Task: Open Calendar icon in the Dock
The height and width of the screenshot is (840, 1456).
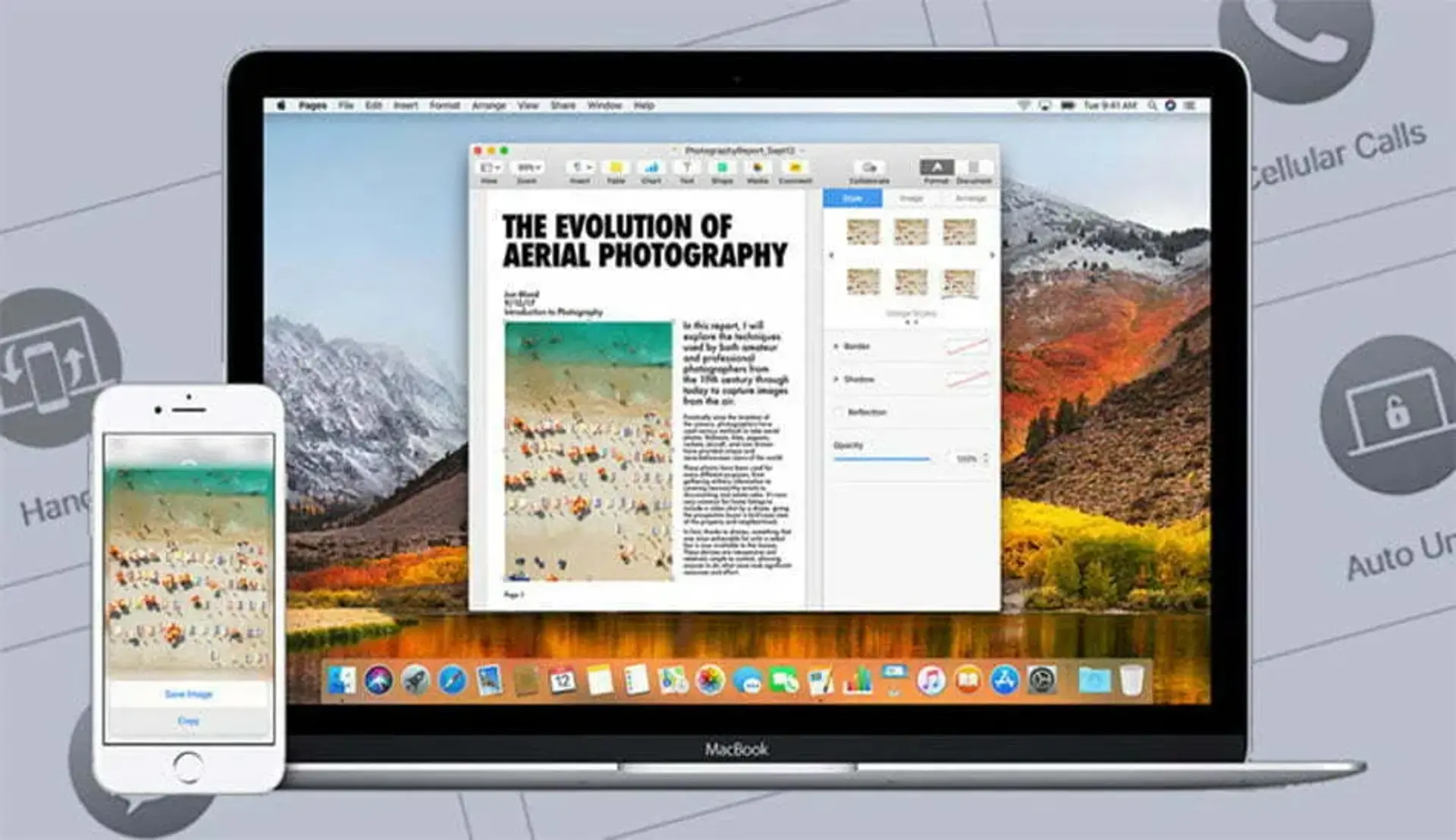Action: pos(562,680)
